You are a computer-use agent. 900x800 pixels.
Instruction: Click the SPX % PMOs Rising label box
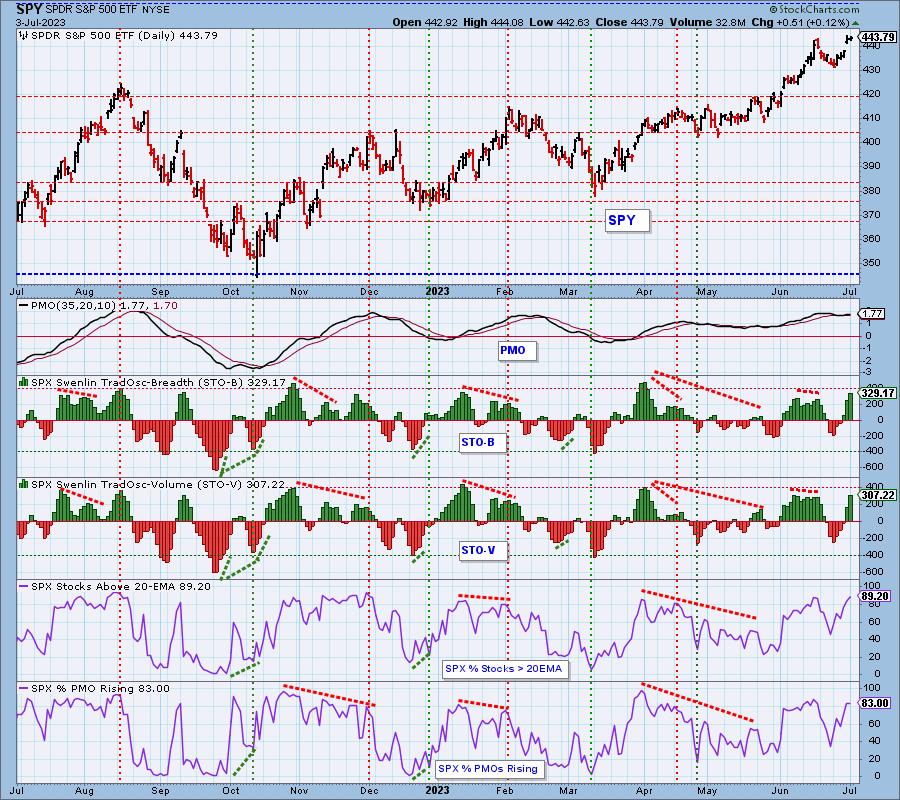pyautogui.click(x=488, y=769)
